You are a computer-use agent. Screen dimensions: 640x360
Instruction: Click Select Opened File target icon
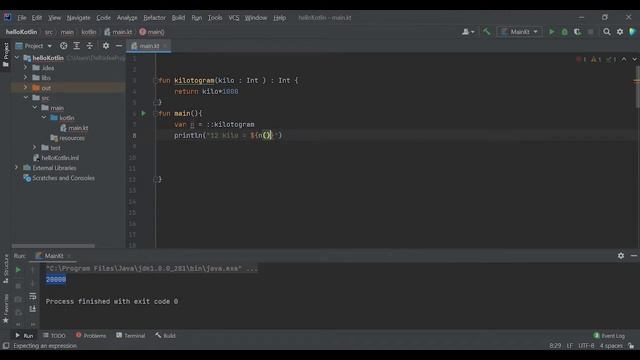coord(63,46)
